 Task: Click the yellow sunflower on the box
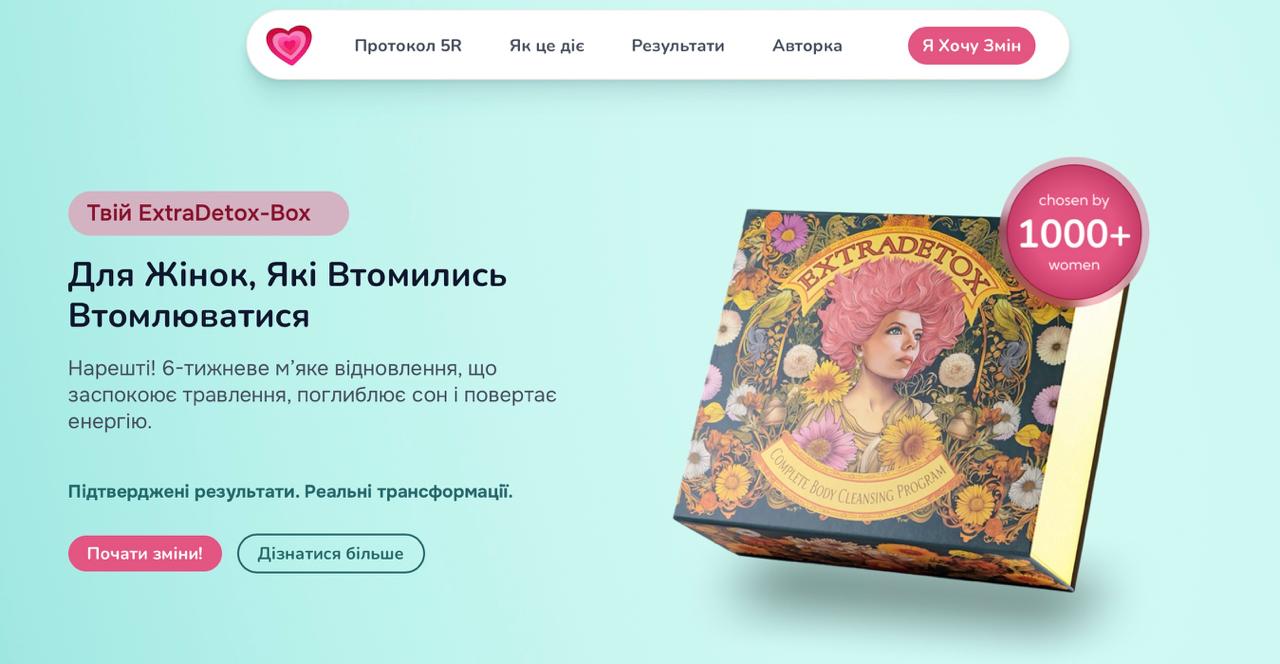click(908, 443)
